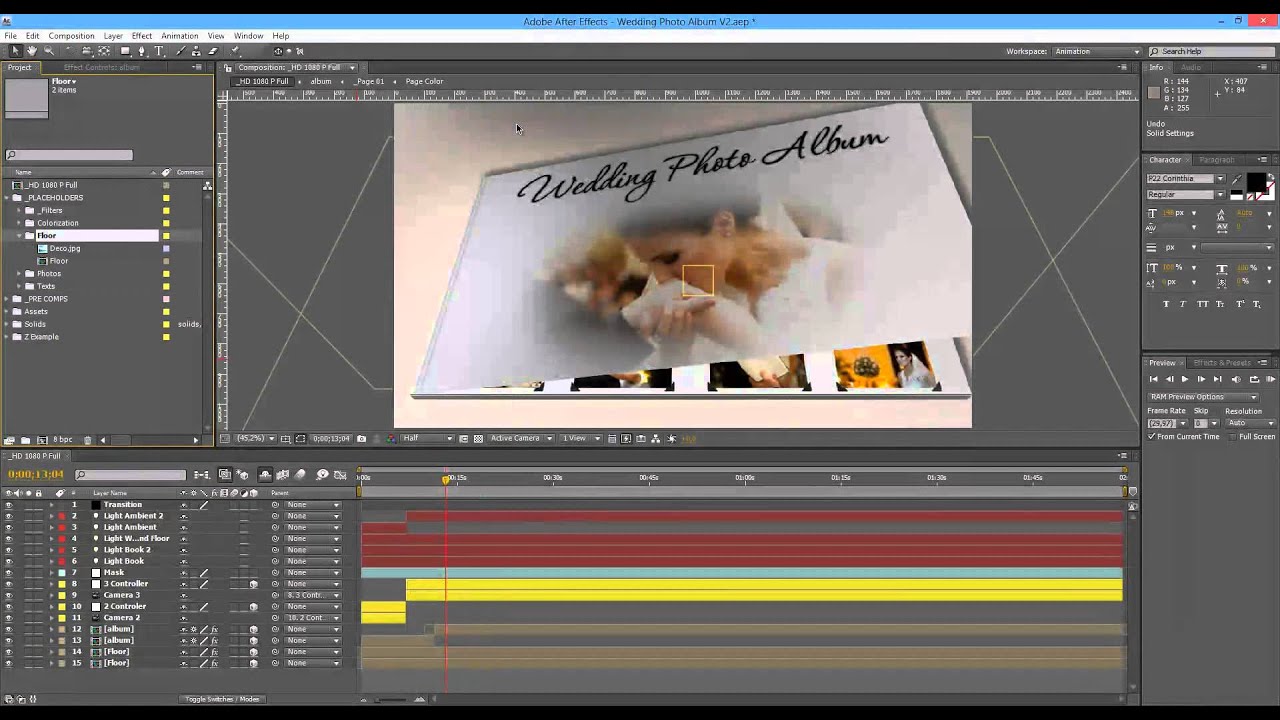Open the RAM Preview Options dropdown
Viewport: 1280px width, 720px height.
point(1202,397)
